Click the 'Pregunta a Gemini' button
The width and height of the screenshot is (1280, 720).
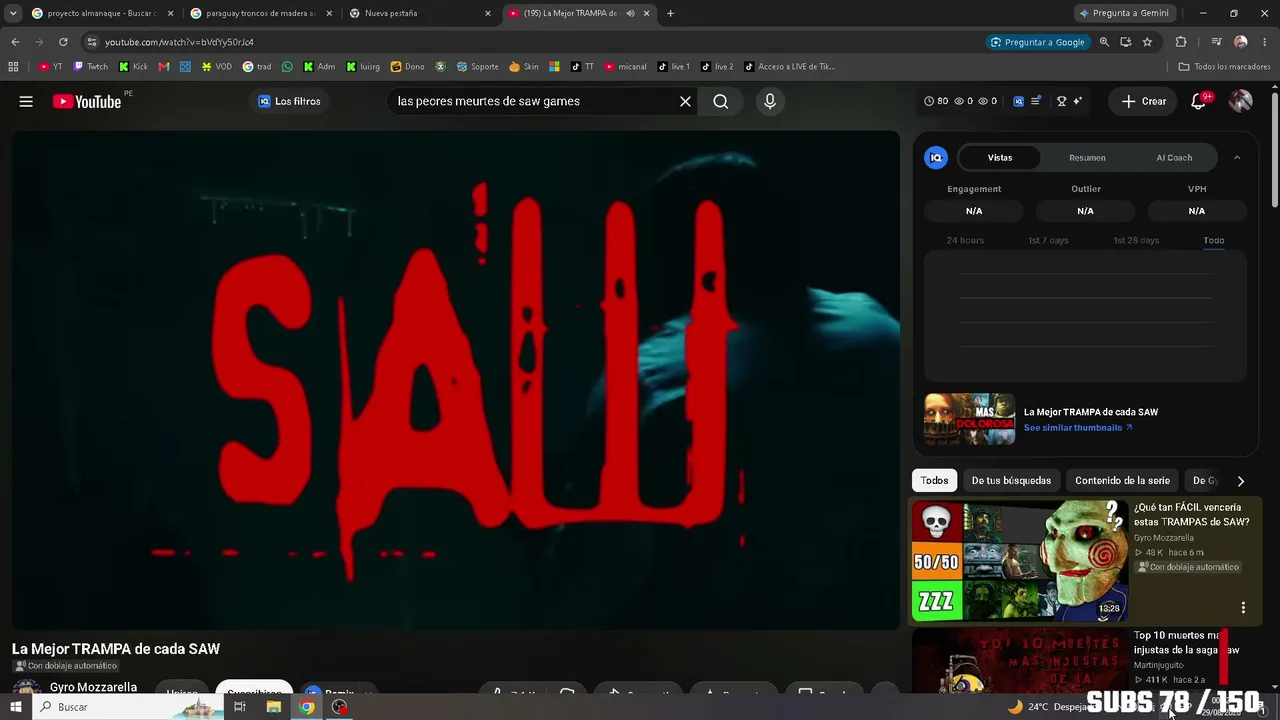click(1124, 13)
